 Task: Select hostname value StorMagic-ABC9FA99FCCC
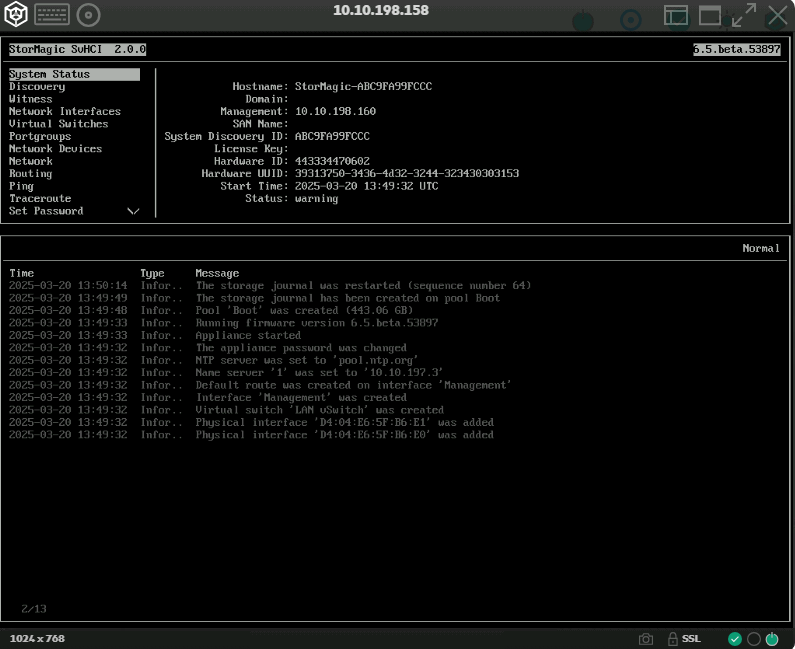coord(364,87)
